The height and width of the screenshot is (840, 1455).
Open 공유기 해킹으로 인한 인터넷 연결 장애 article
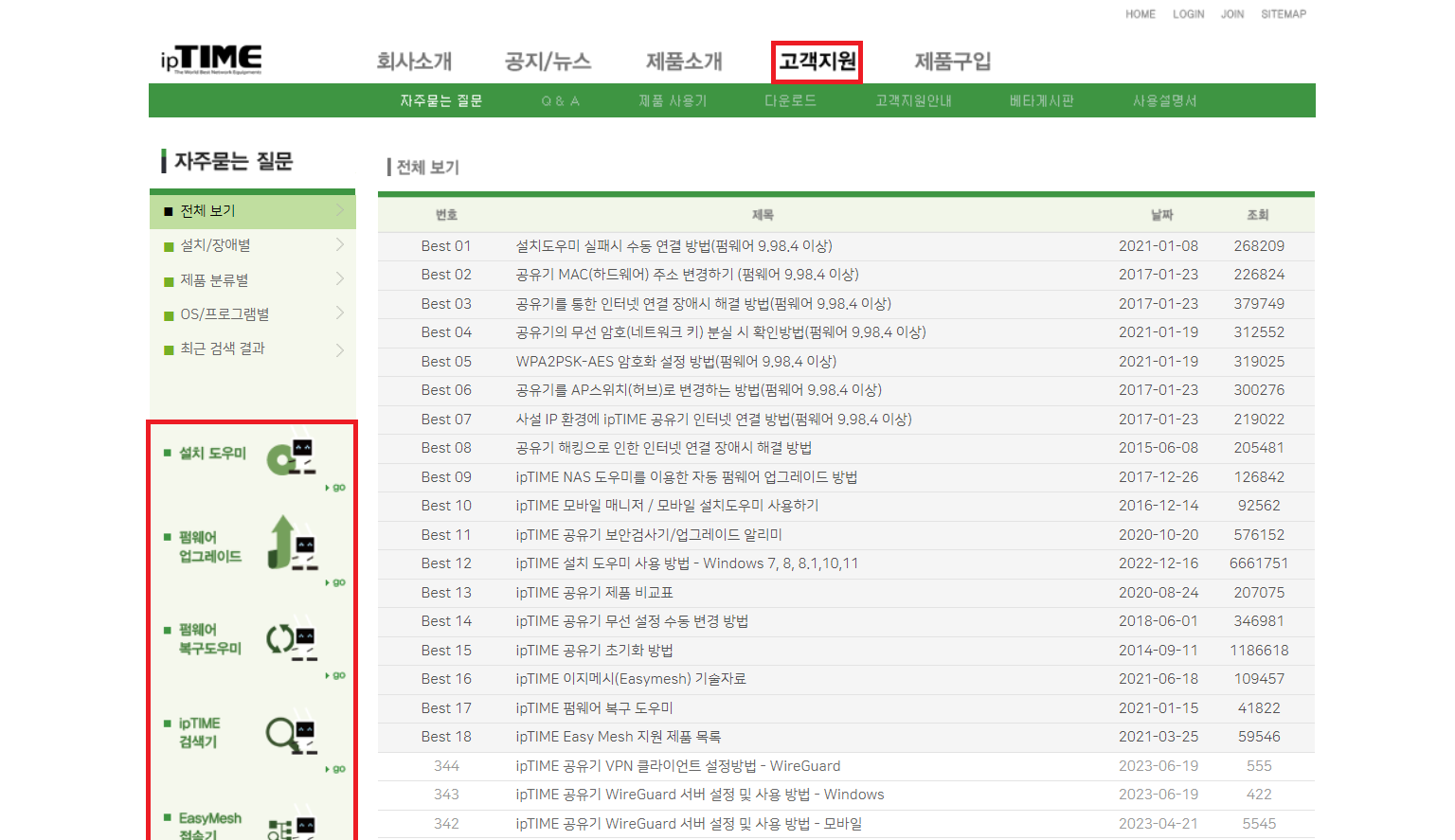click(x=663, y=448)
